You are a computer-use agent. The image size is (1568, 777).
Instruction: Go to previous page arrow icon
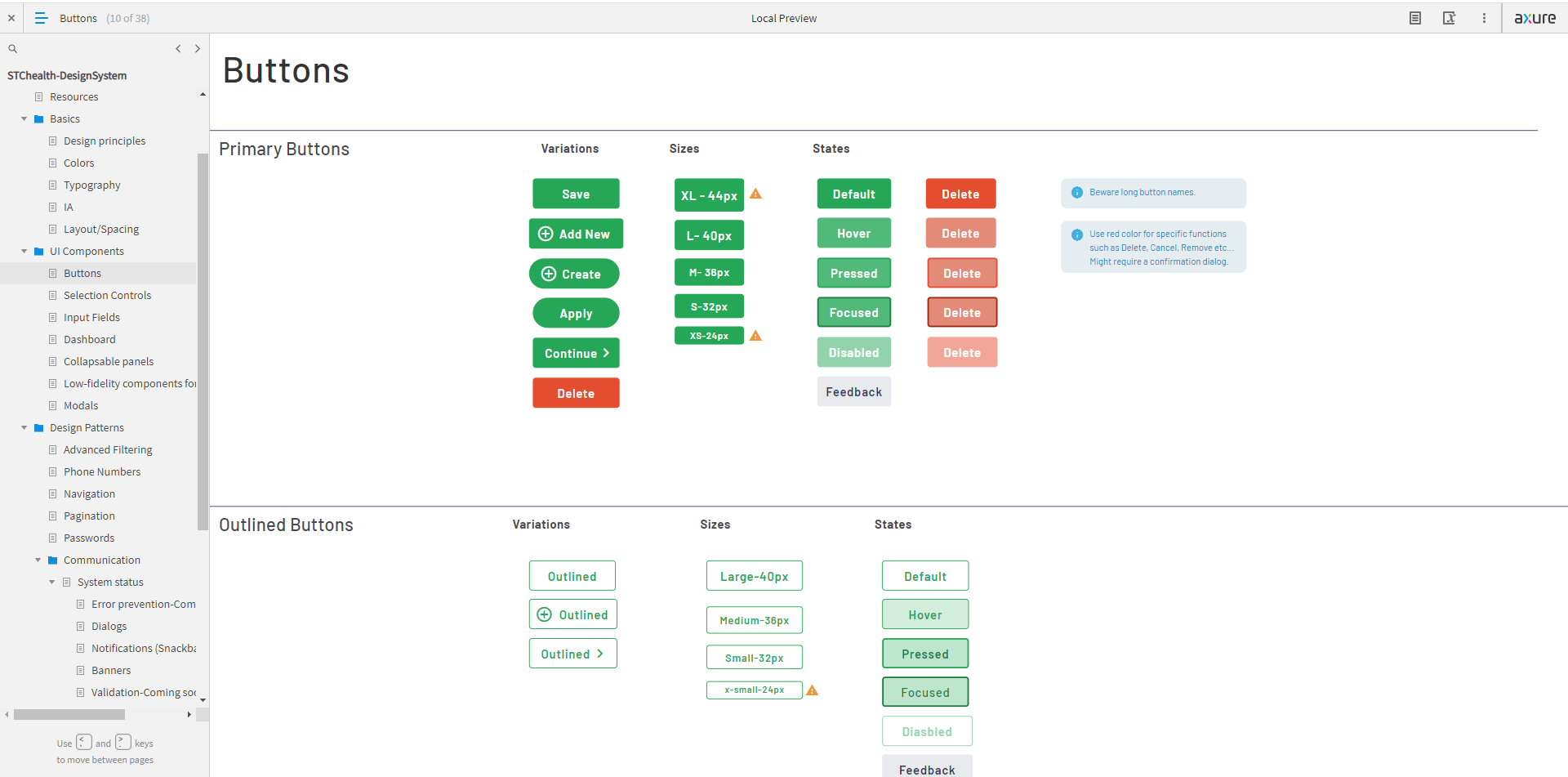pyautogui.click(x=178, y=49)
